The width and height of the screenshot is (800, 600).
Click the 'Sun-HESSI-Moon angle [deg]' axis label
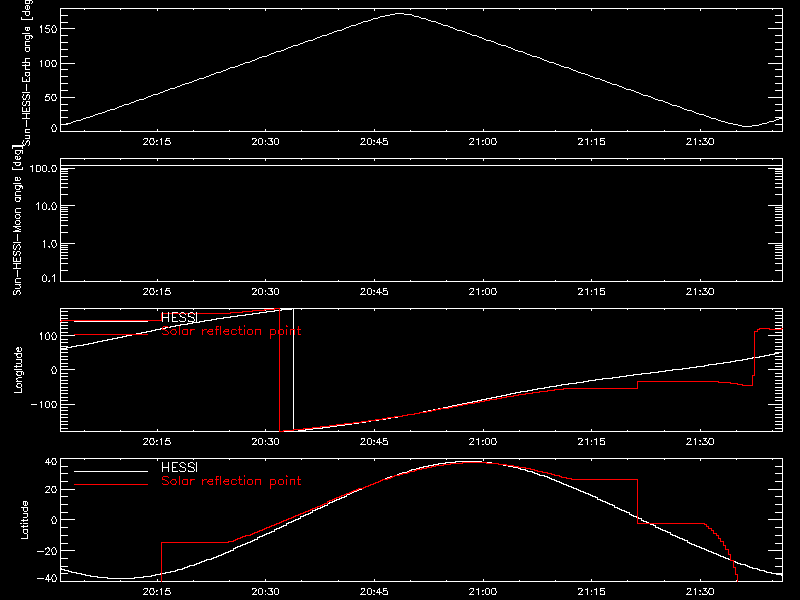point(17,220)
